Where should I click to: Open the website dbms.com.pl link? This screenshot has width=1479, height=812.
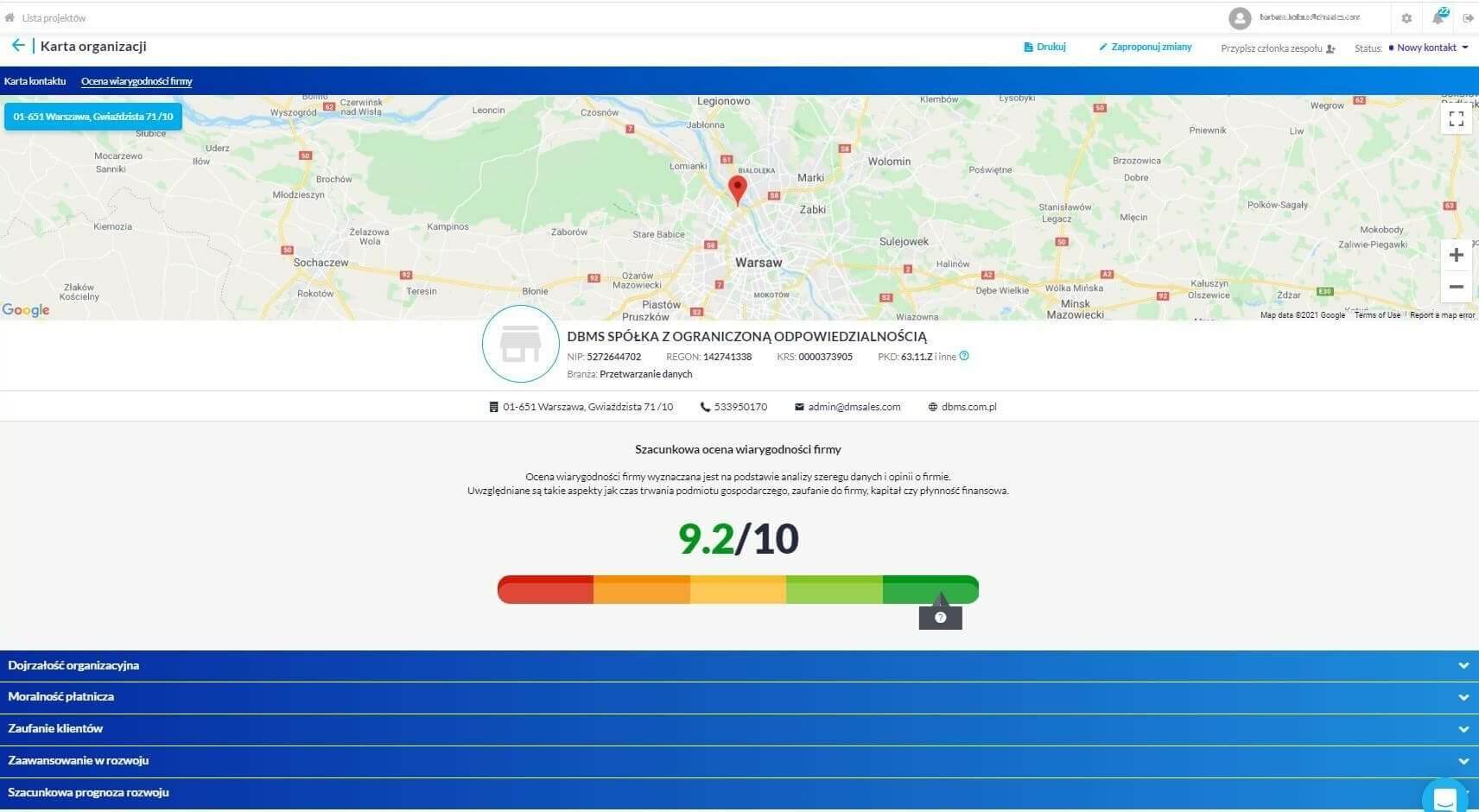coord(968,407)
